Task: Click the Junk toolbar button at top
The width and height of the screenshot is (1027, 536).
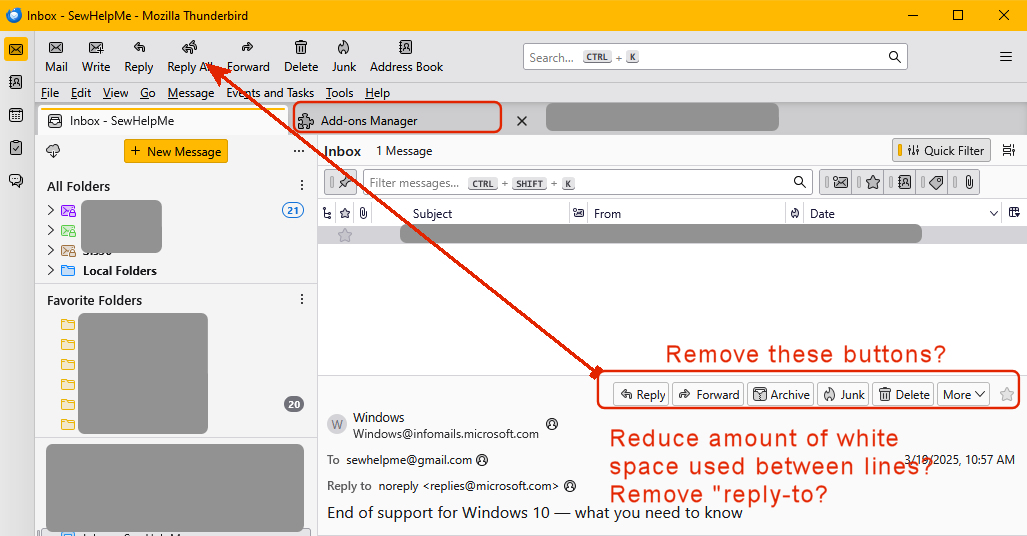Action: coord(344,56)
